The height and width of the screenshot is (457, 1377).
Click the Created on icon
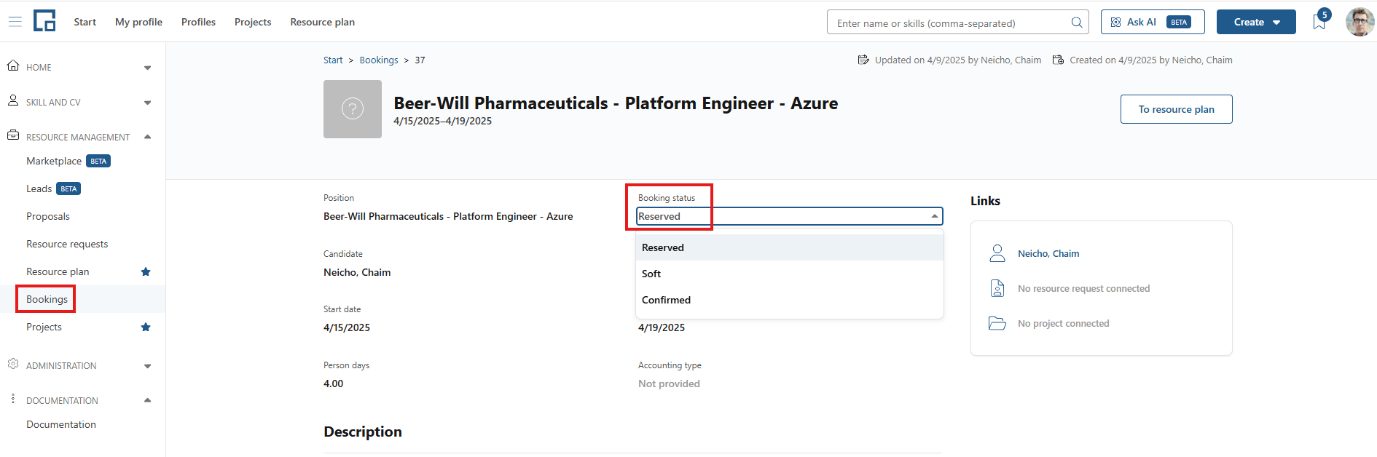[x=1059, y=60]
